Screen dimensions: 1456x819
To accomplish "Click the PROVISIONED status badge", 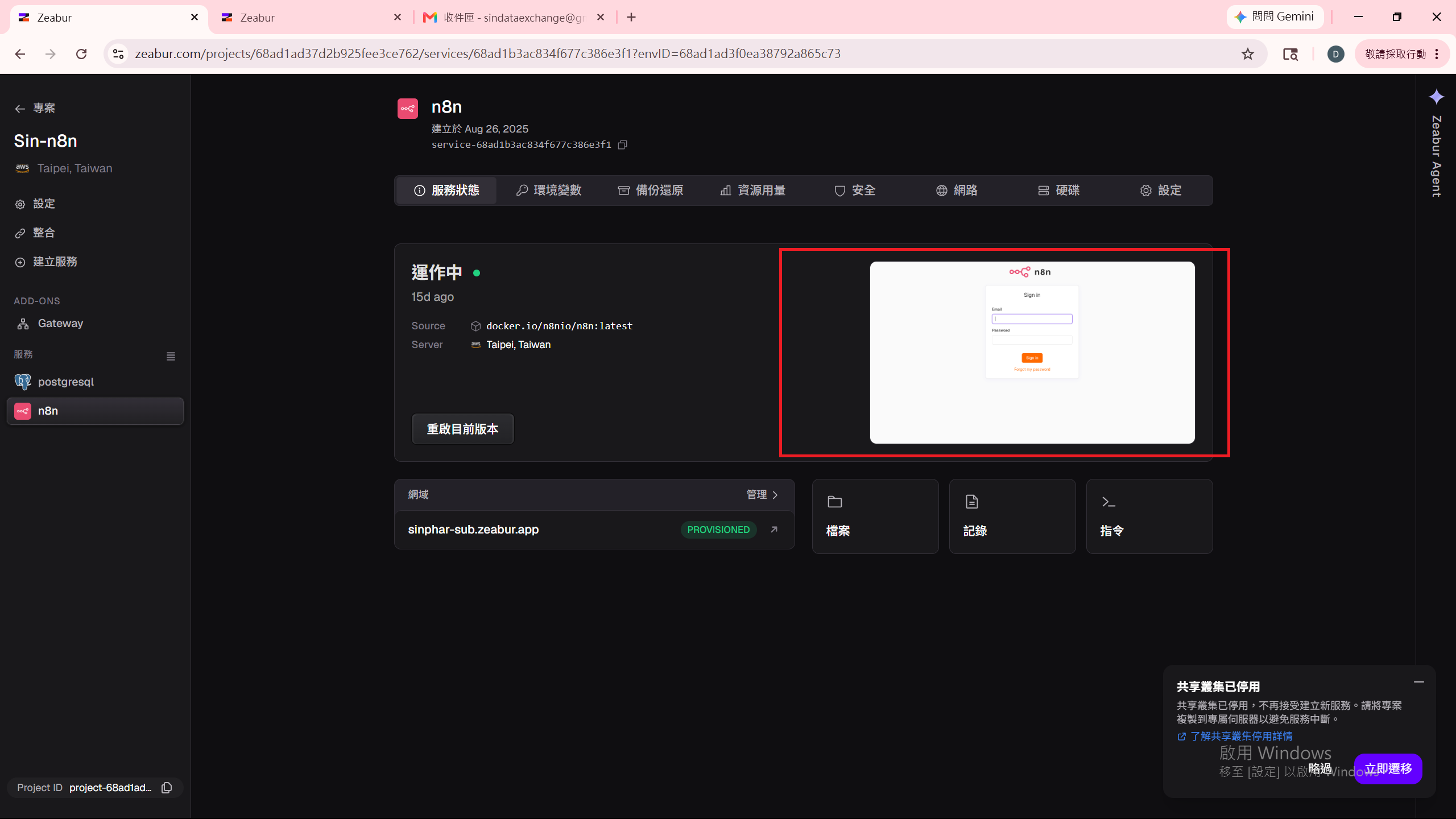I will [718, 530].
